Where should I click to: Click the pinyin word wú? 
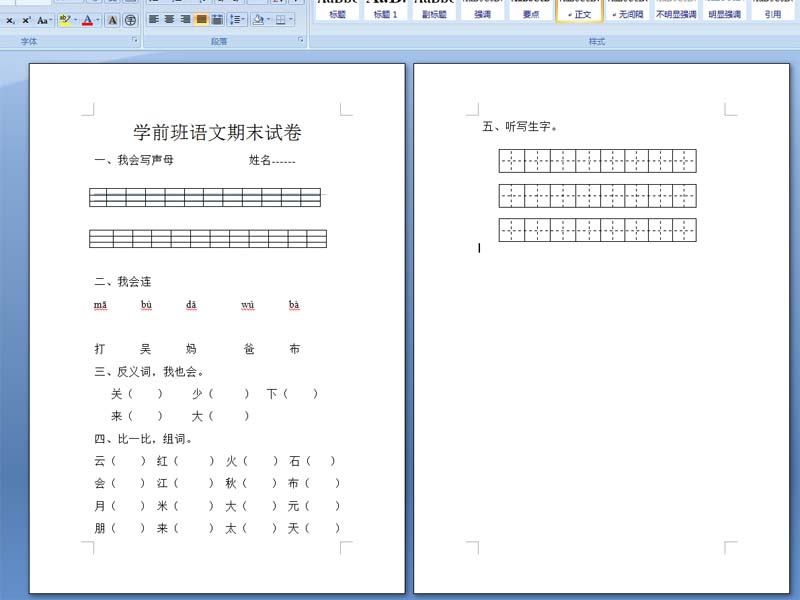point(247,305)
